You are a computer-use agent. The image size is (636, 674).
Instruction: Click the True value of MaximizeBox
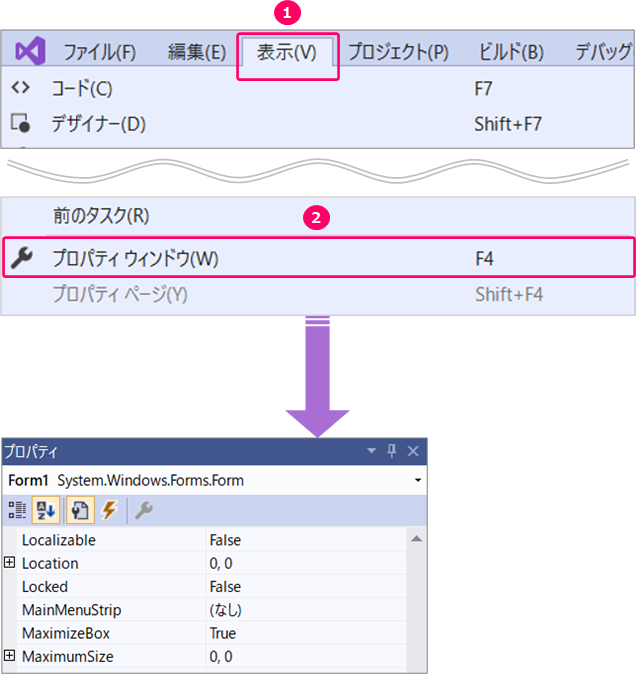[x=223, y=633]
